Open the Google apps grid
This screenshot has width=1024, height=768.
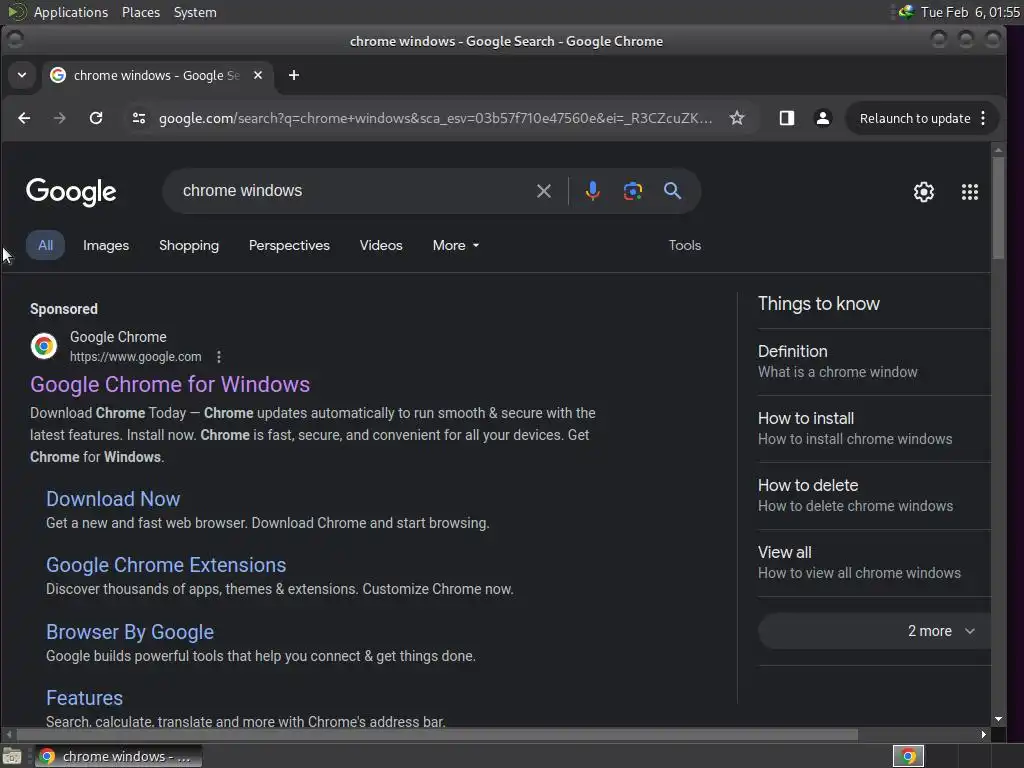(x=970, y=192)
